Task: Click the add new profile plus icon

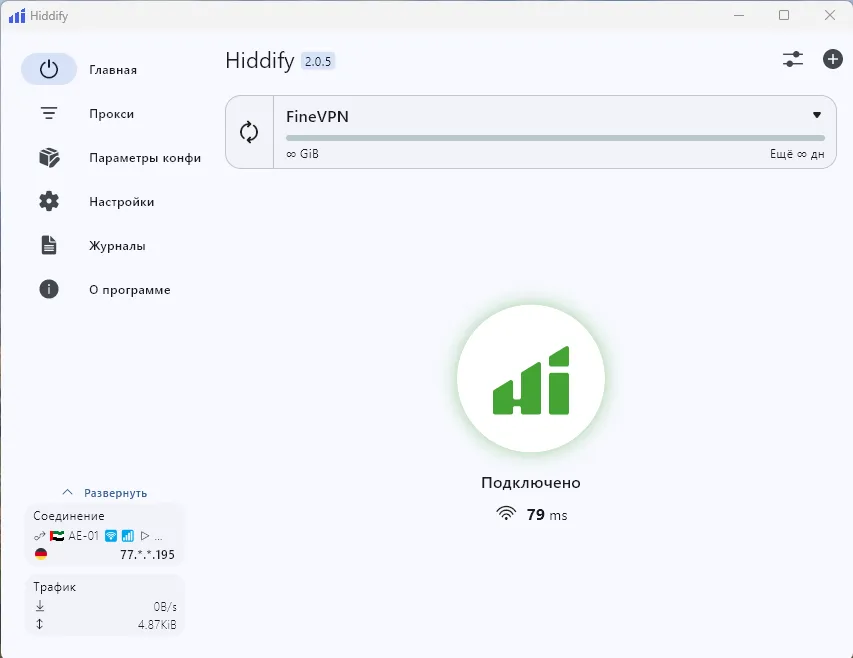Action: coord(832,60)
